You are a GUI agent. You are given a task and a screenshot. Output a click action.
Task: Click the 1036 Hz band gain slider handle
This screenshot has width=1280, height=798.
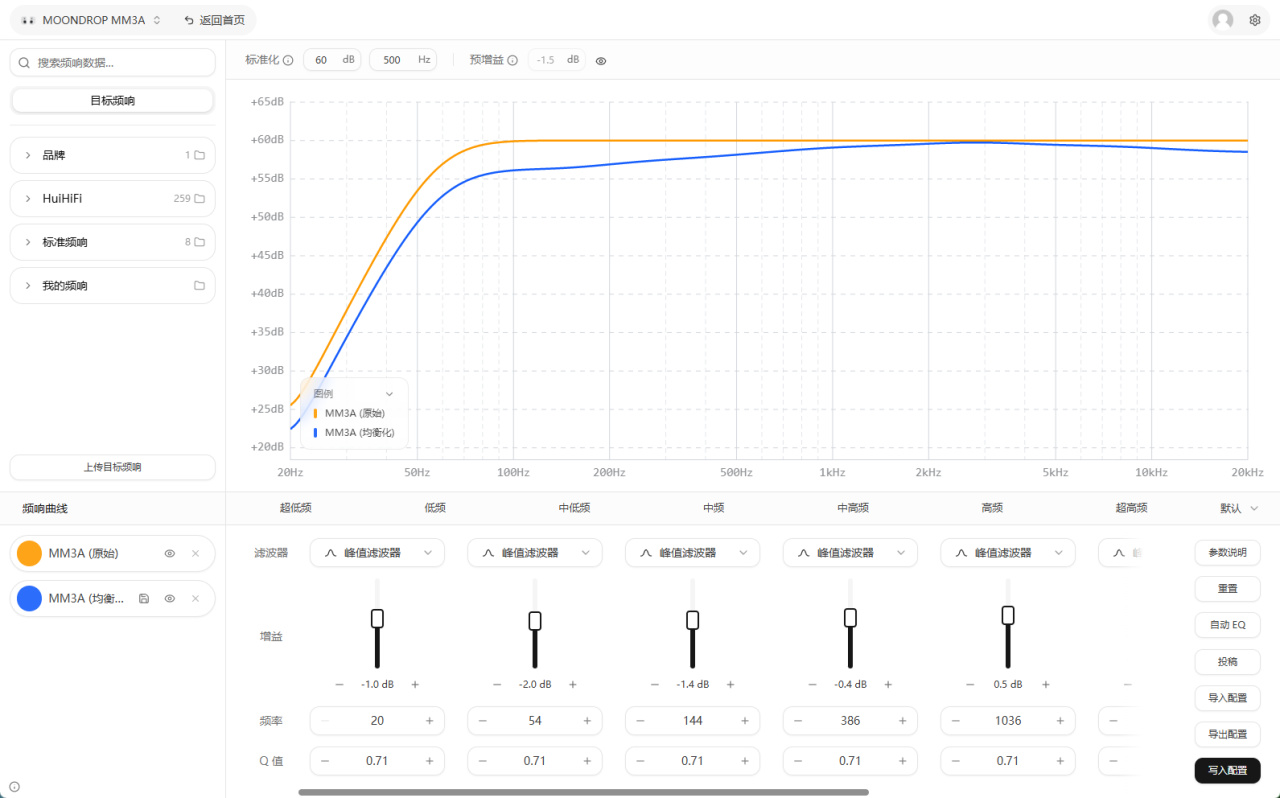pos(1008,615)
